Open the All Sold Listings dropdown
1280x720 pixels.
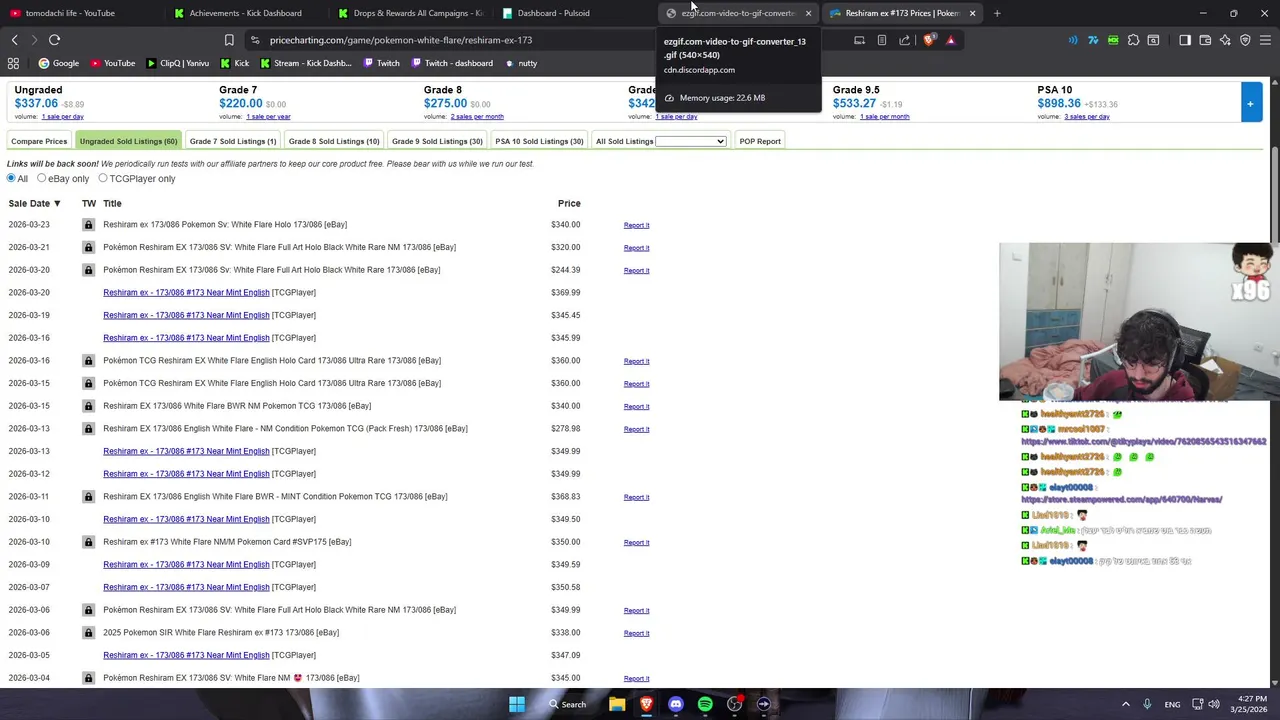tap(690, 141)
